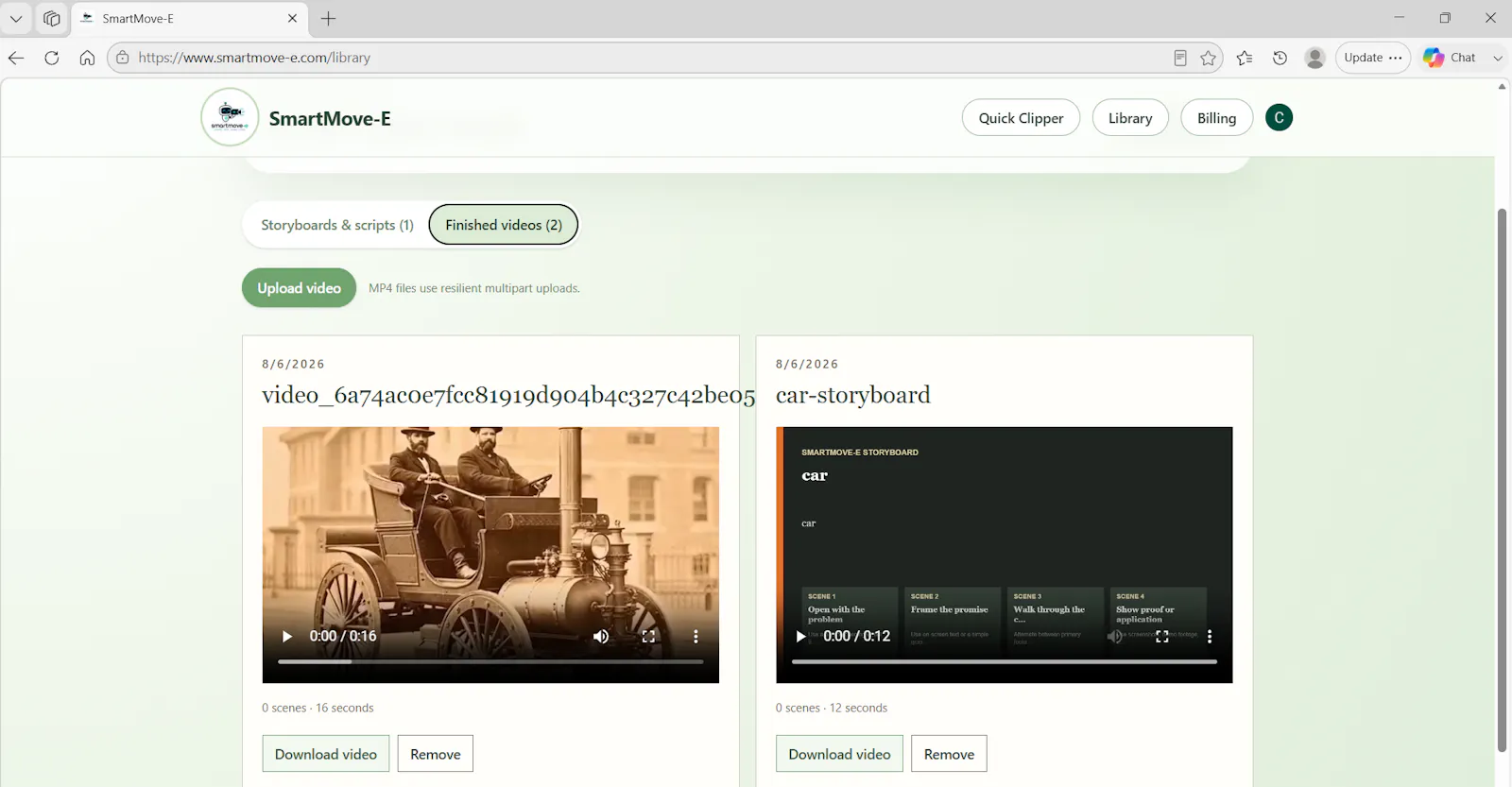Click the page vertical scrollbar
Screen dimensions: 1512x787
pyautogui.click(x=1502, y=480)
